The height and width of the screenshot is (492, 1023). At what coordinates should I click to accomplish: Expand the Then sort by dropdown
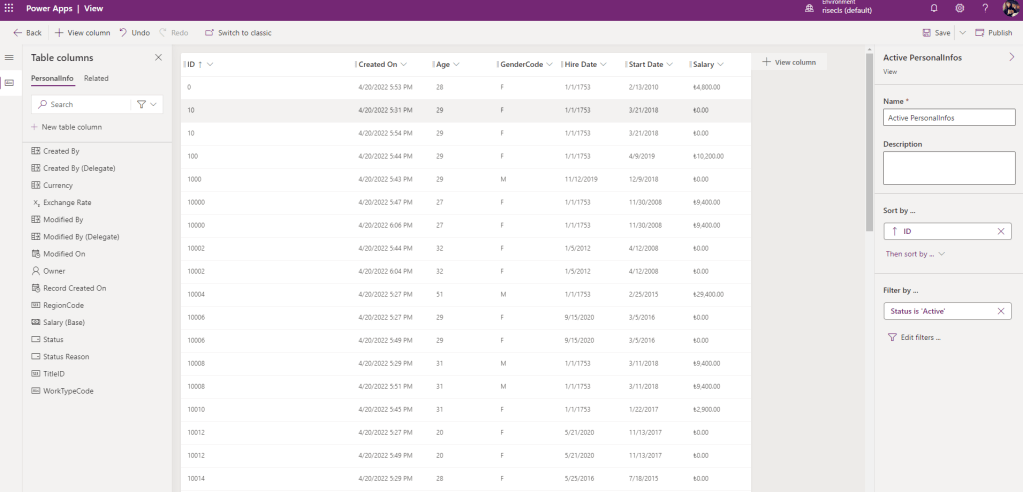(915, 254)
